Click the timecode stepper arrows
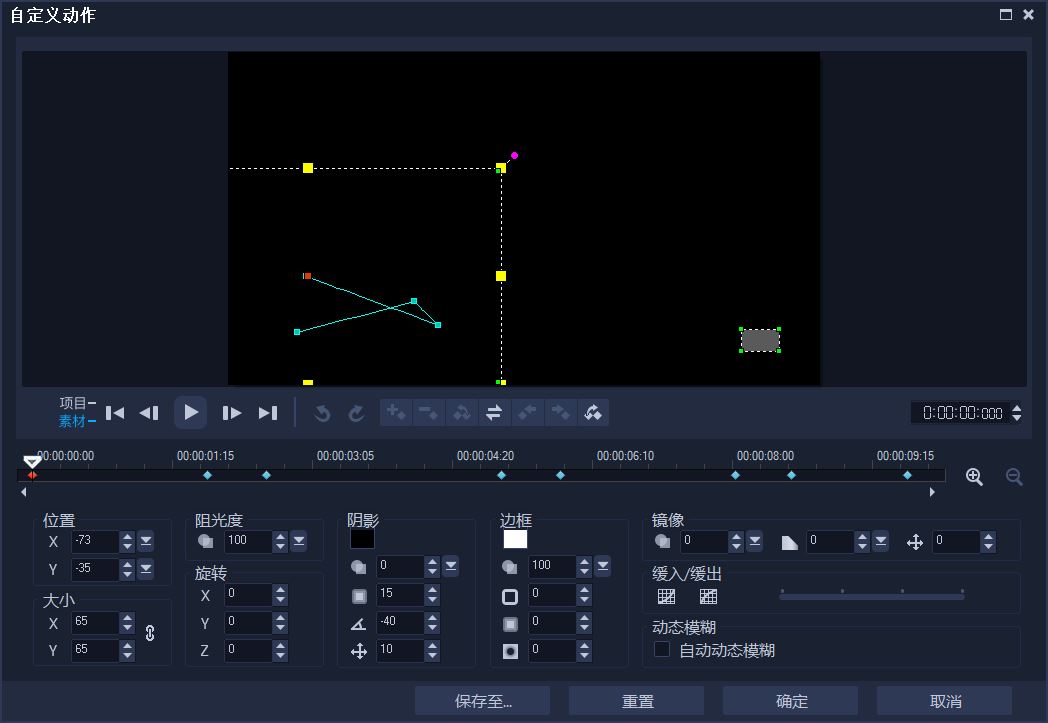 [x=1016, y=412]
